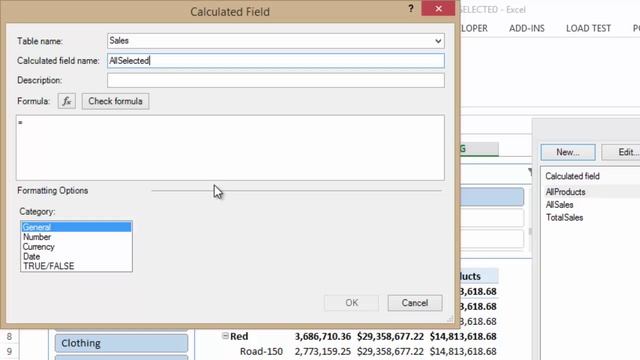Click inside the formula text area

pos(230,148)
